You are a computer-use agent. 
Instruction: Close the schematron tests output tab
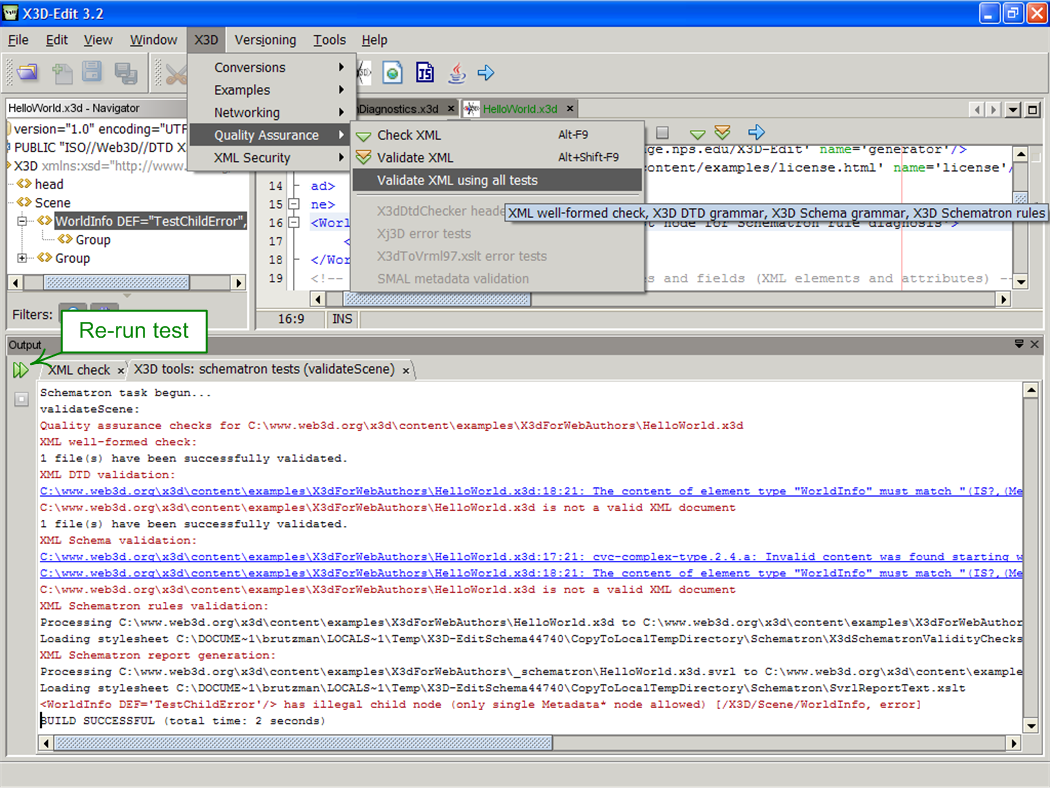pyautogui.click(x=406, y=370)
